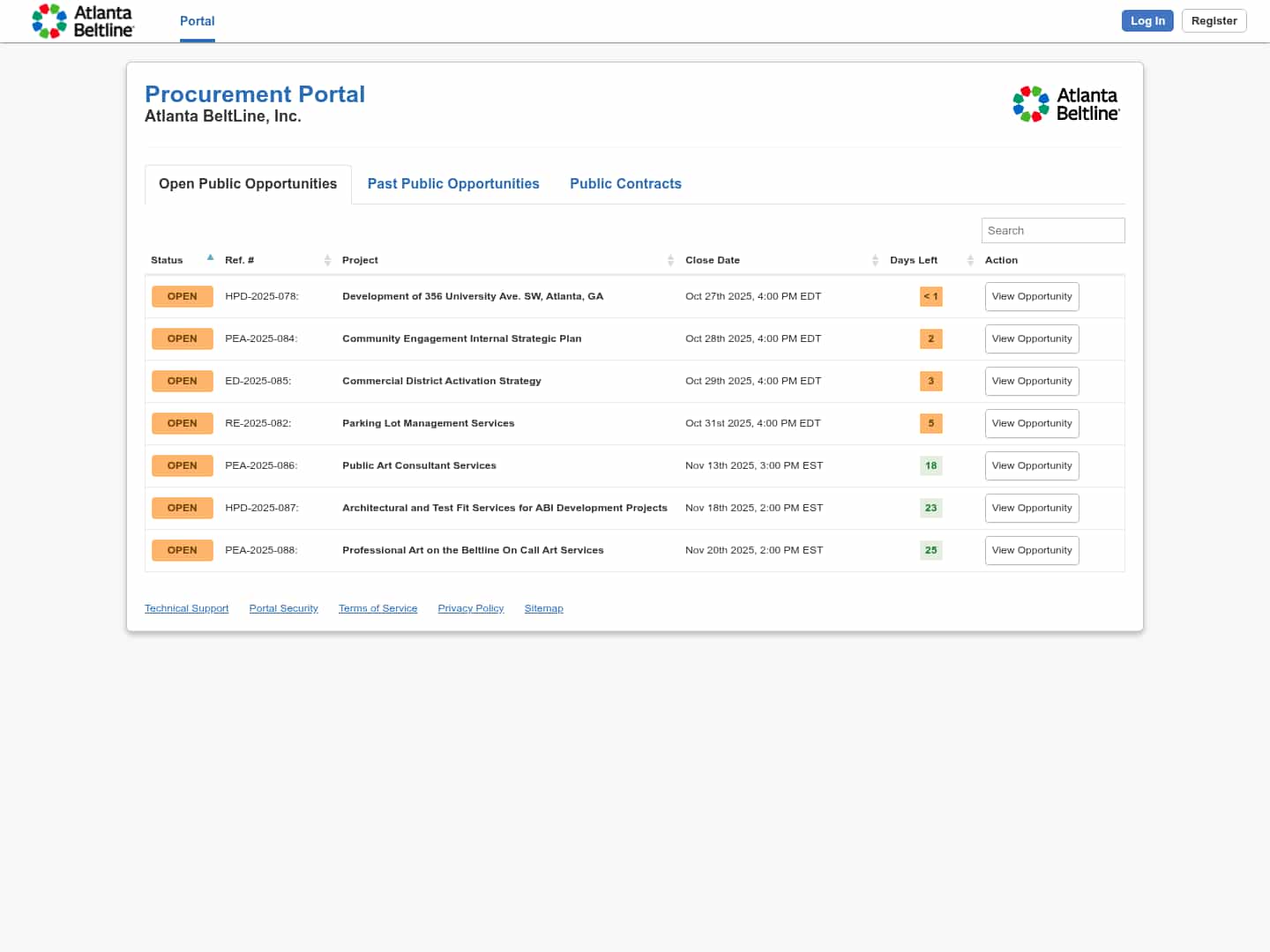Click the '< 1' days left badge
The width and height of the screenshot is (1270, 952).
[x=930, y=296]
